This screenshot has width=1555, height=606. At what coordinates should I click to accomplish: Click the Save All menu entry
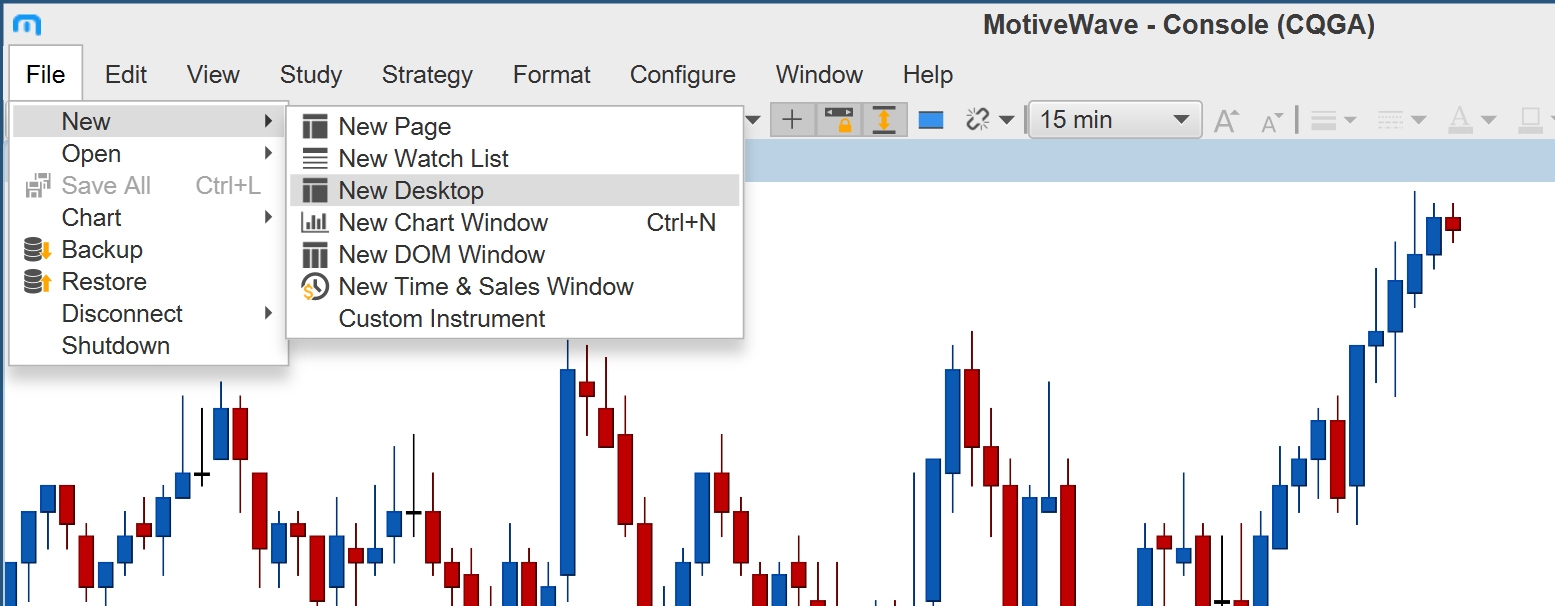[148, 186]
